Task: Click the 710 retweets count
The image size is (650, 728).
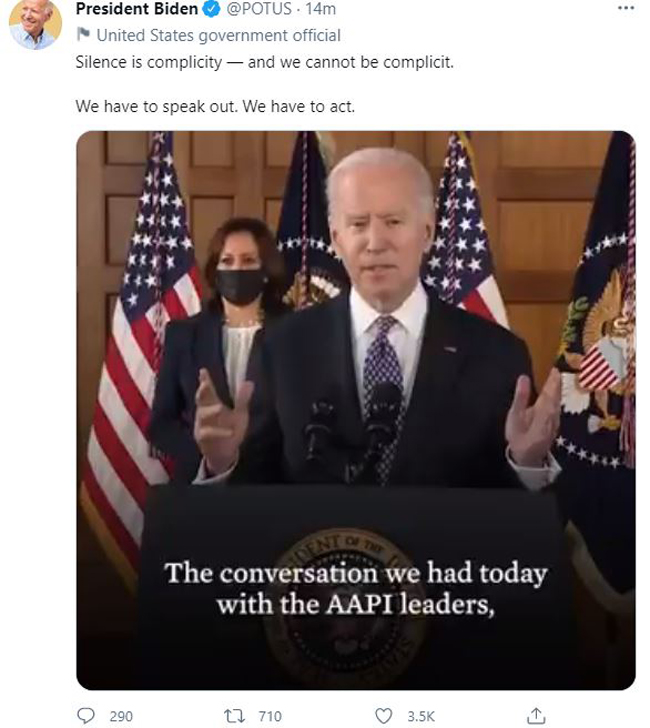Action: click(270, 716)
